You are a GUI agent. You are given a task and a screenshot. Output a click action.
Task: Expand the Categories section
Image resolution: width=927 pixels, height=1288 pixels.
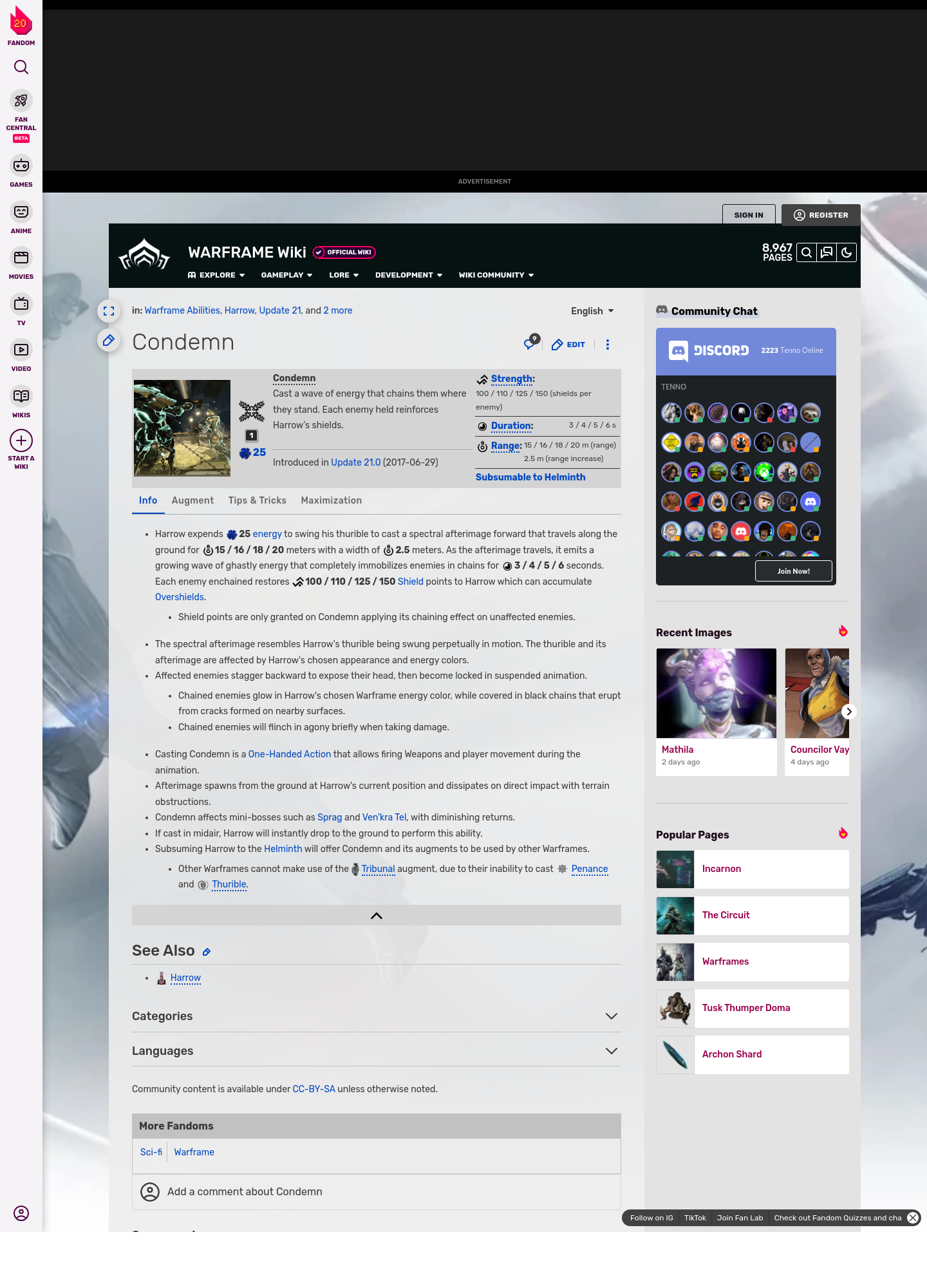pyautogui.click(x=377, y=1016)
